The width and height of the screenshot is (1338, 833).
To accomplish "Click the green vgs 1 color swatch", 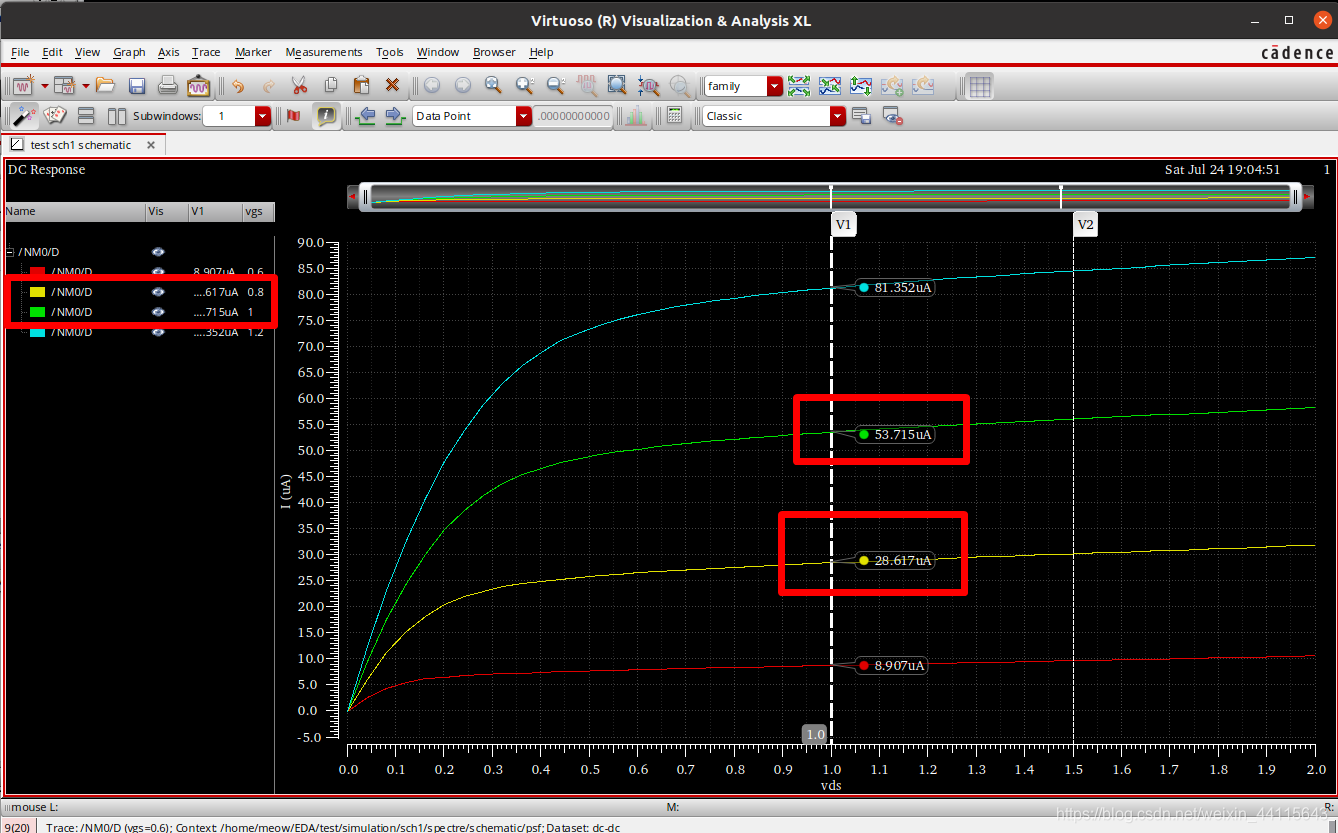I will click(38, 312).
